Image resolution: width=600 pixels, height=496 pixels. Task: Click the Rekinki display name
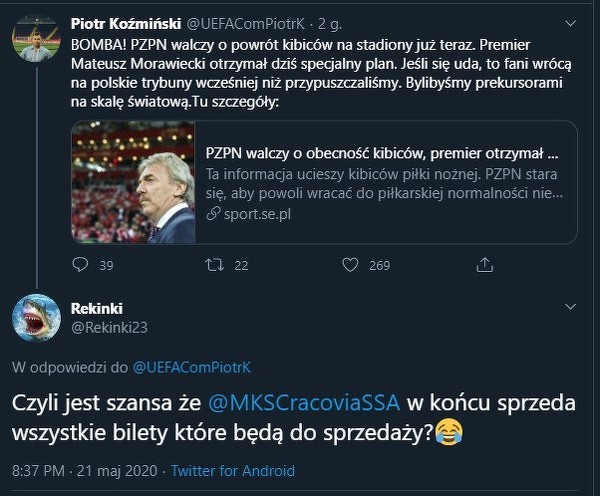pyautogui.click(x=98, y=309)
